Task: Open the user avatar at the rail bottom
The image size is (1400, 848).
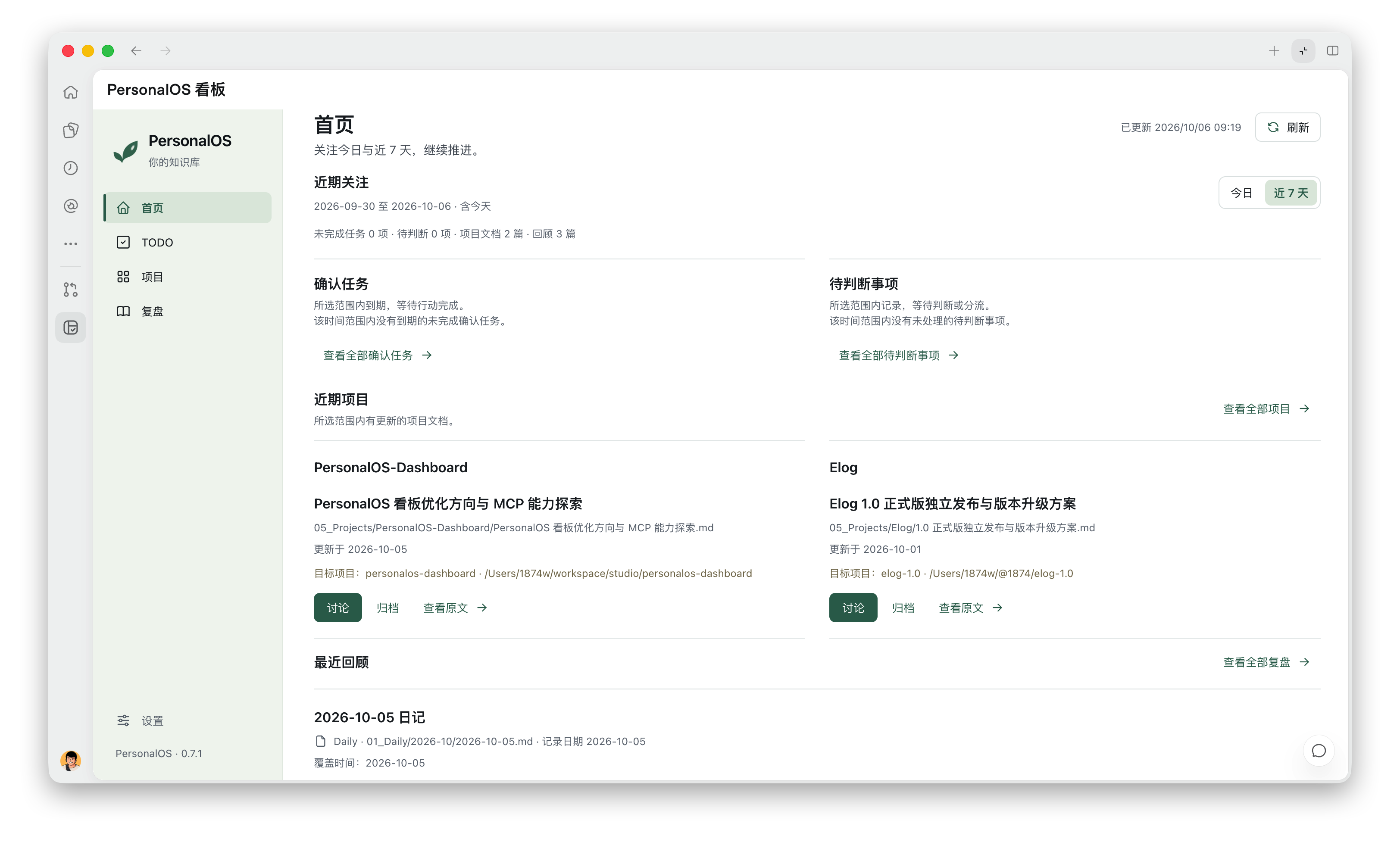Action: click(70, 761)
